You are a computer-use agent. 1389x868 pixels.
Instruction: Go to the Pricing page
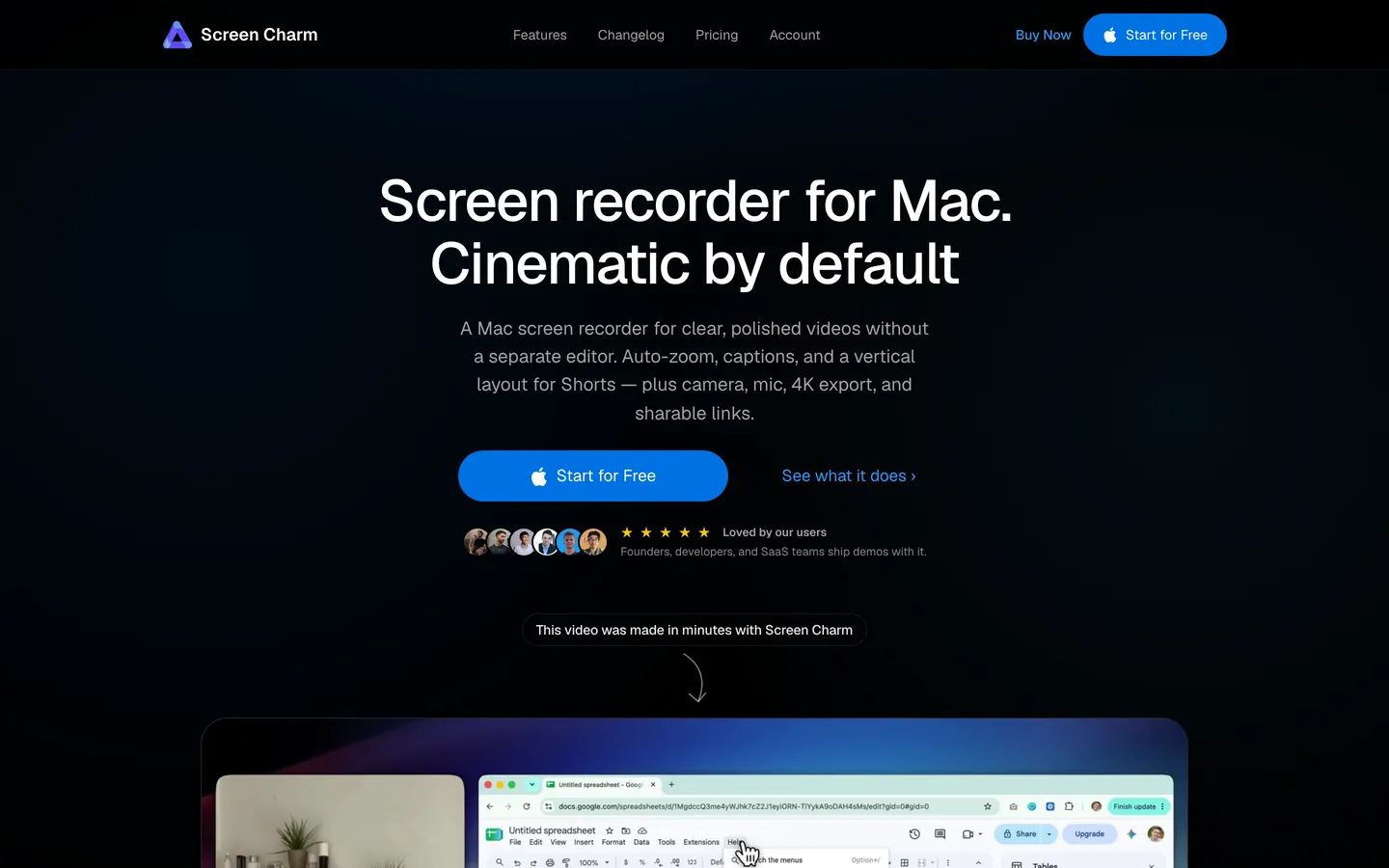click(717, 35)
